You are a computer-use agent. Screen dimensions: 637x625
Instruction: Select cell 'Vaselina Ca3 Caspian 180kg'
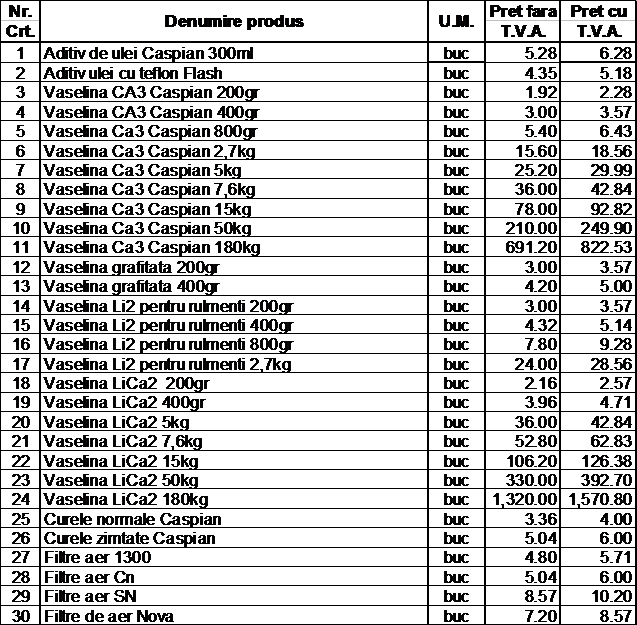pos(234,247)
